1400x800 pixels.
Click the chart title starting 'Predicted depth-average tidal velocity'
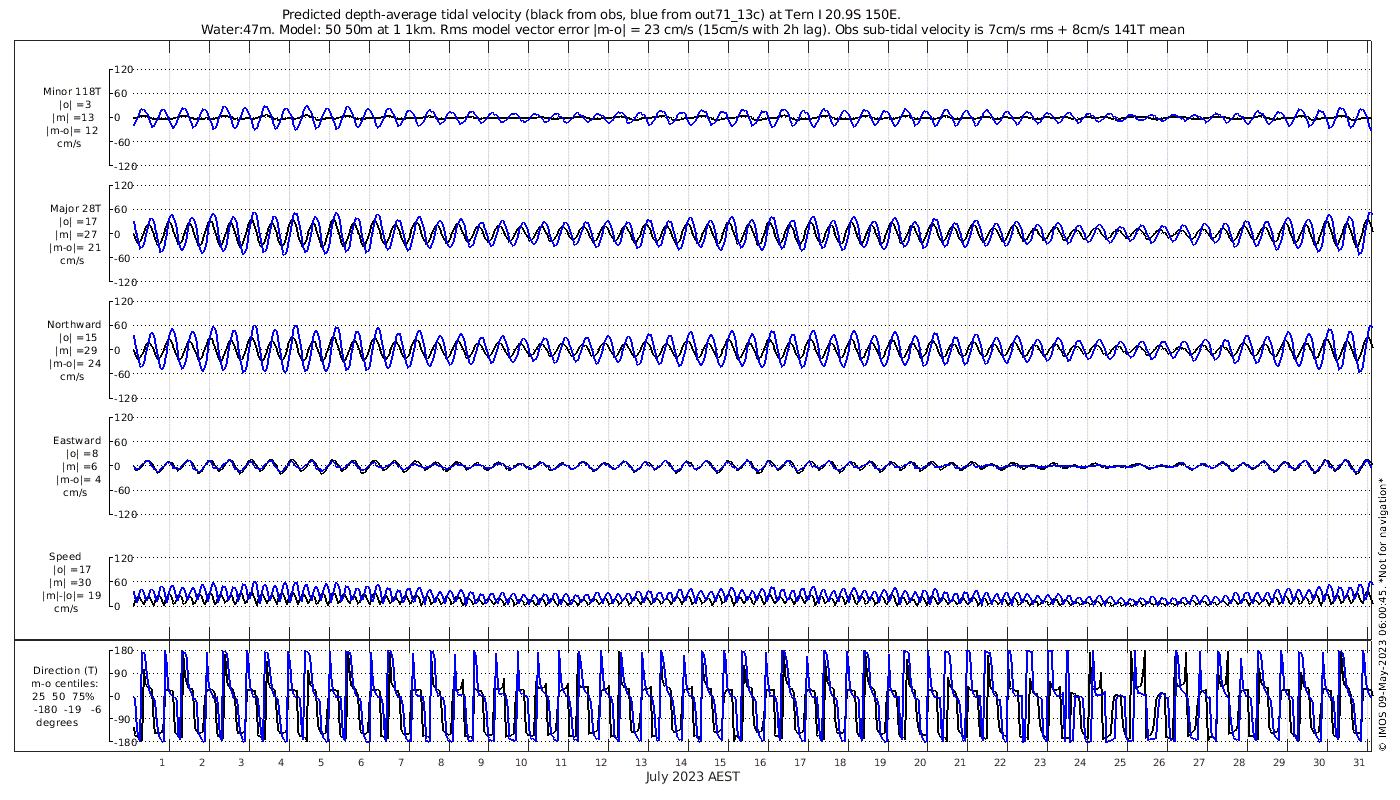click(x=591, y=15)
